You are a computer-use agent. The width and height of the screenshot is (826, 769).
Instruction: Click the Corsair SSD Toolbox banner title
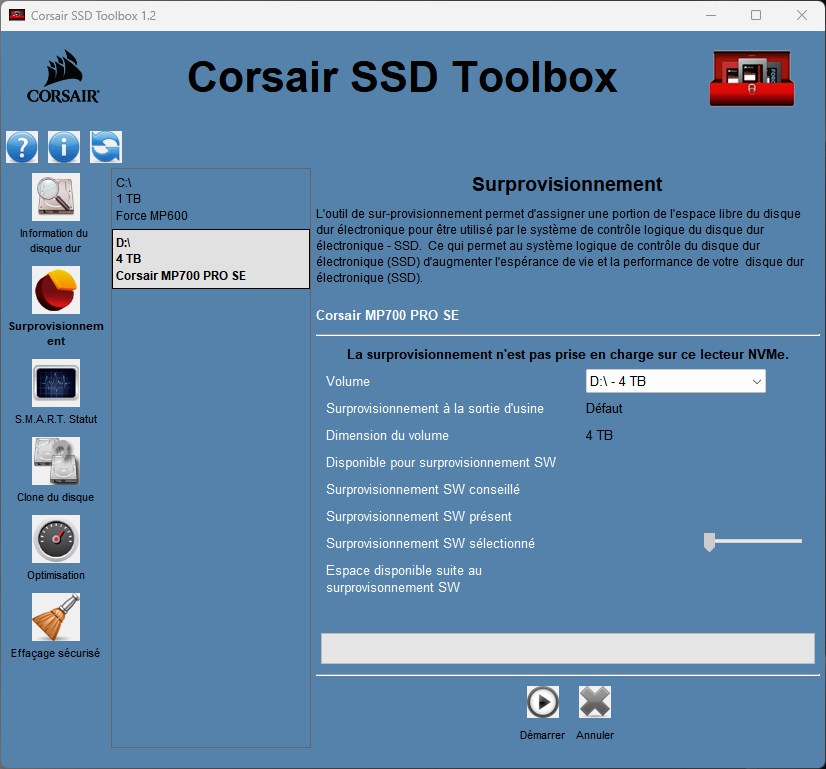[x=402, y=77]
